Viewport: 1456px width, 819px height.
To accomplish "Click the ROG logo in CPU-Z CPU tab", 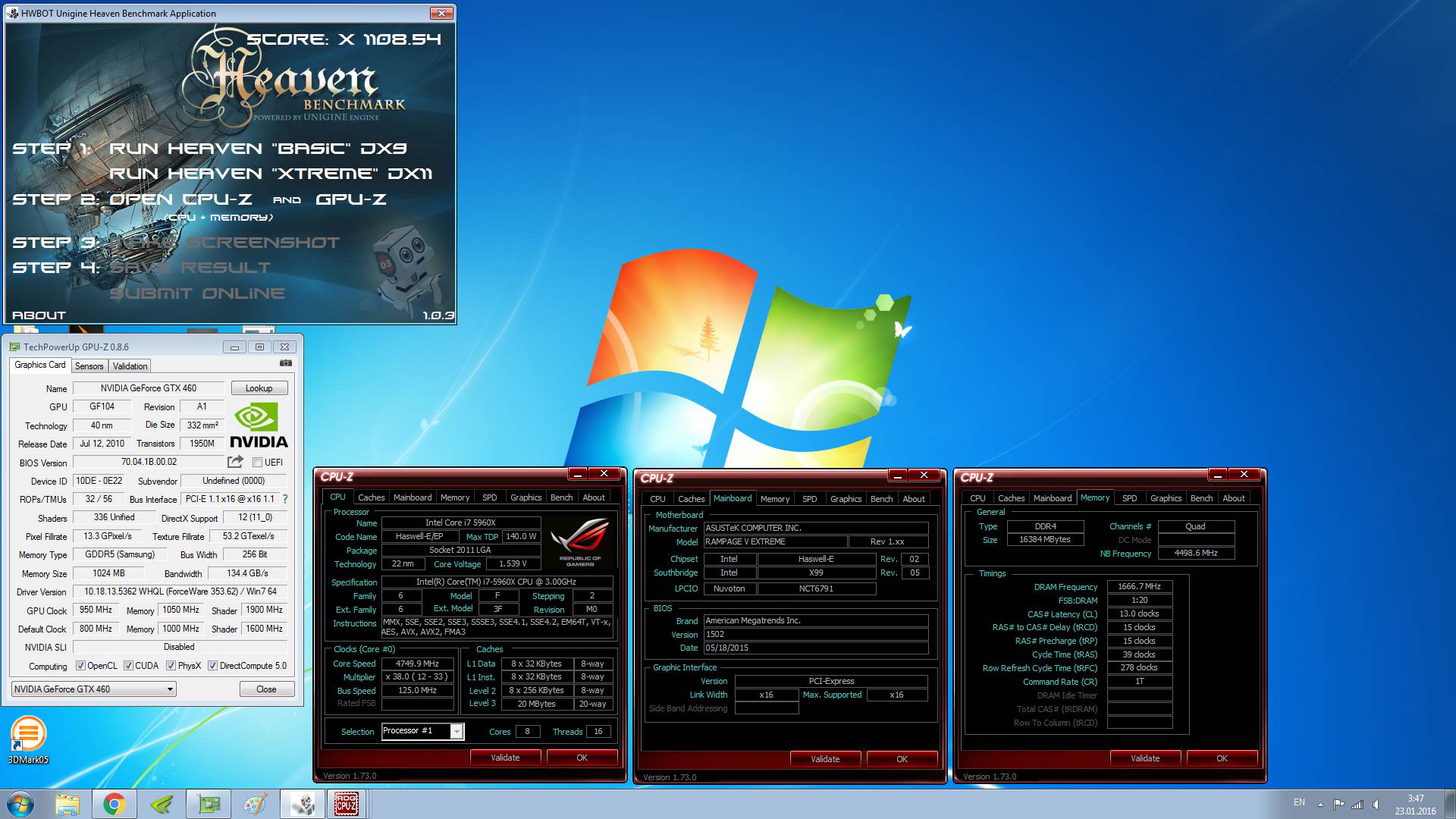I will click(x=580, y=541).
